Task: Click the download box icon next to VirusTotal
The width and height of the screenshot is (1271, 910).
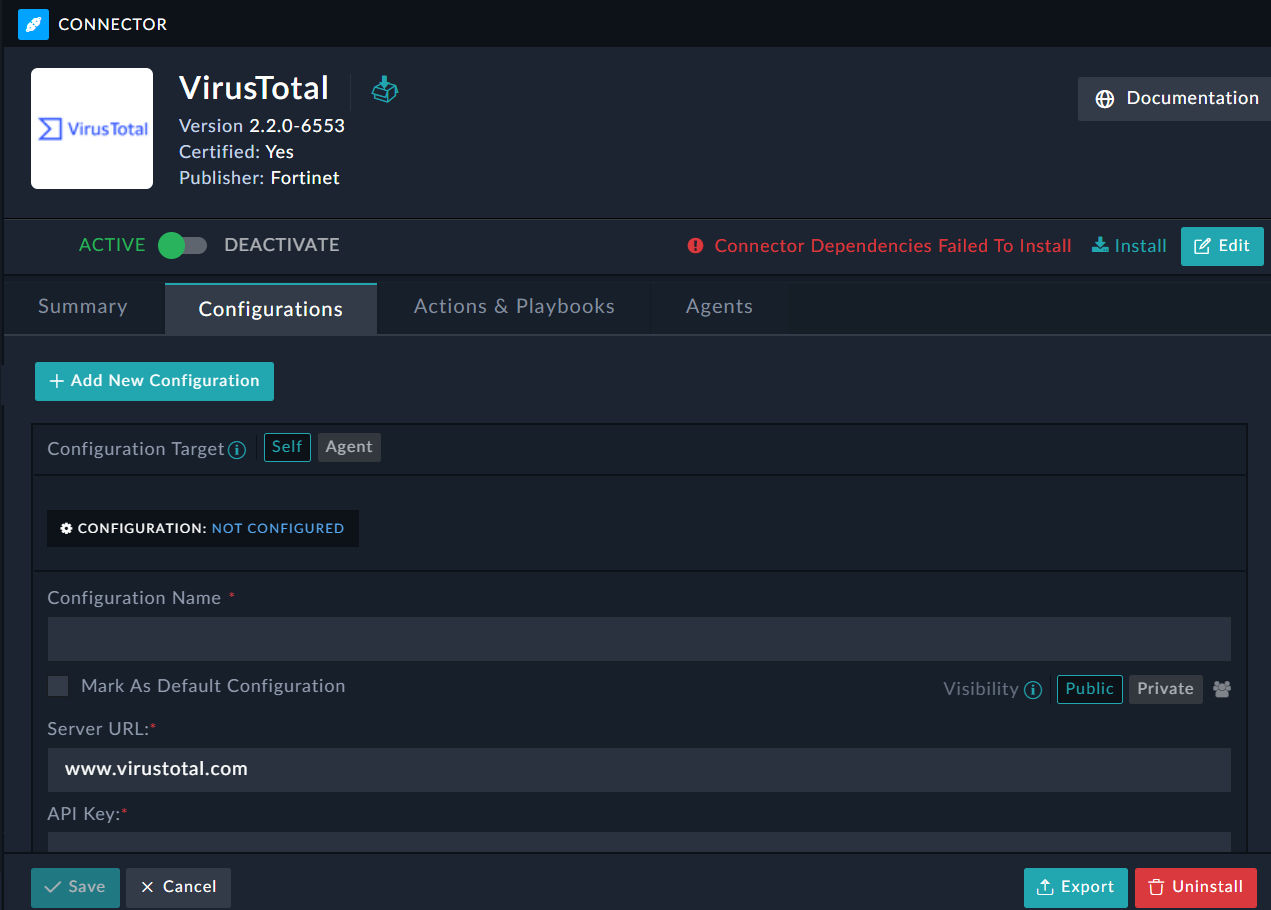Action: (385, 89)
